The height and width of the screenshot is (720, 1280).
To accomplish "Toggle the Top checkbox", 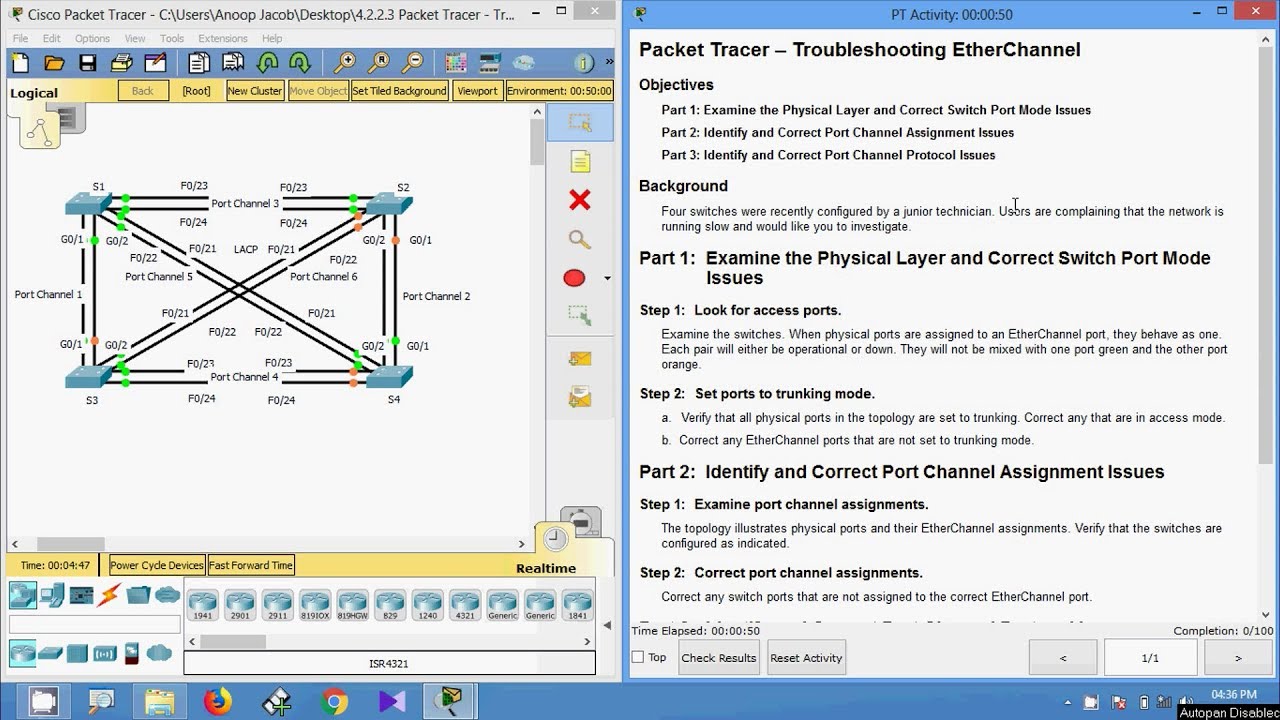I will coord(638,657).
